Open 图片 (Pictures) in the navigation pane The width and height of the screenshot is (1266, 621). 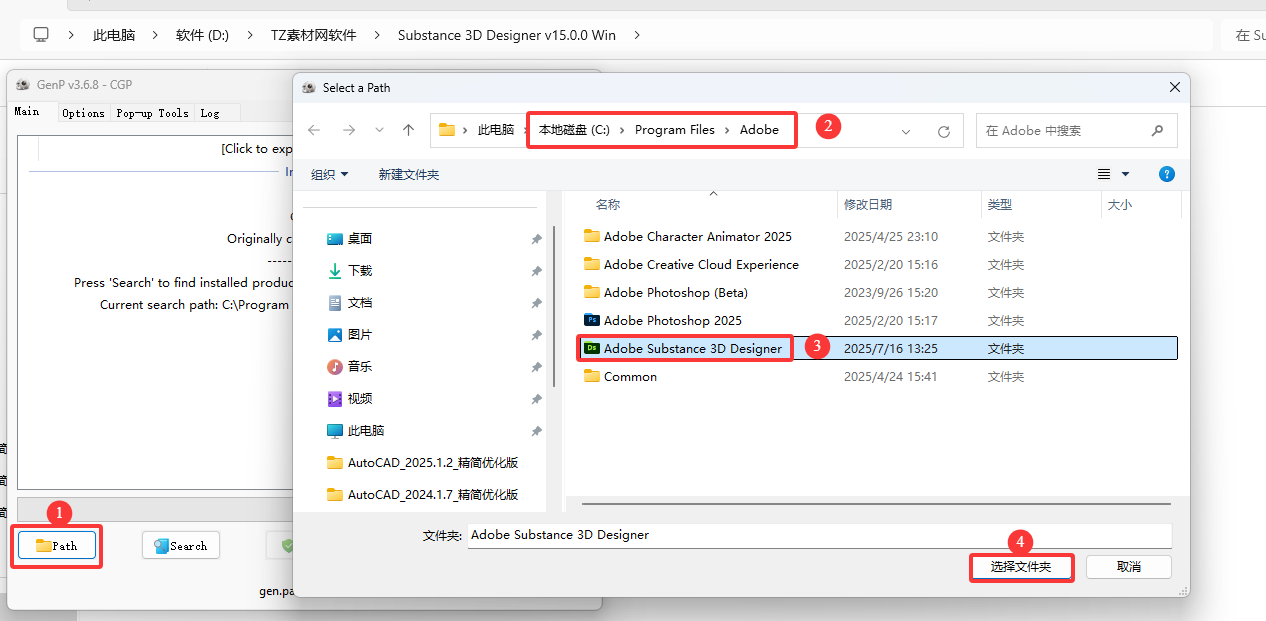(360, 334)
